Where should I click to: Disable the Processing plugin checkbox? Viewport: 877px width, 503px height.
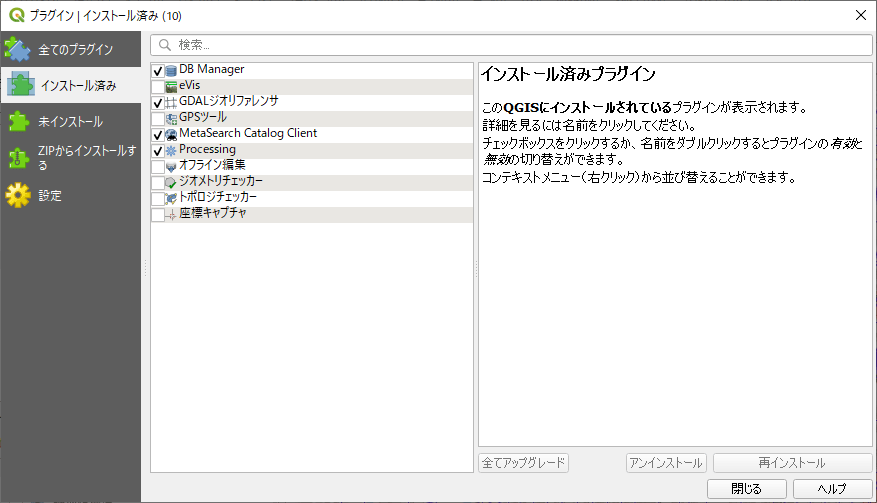coord(158,151)
